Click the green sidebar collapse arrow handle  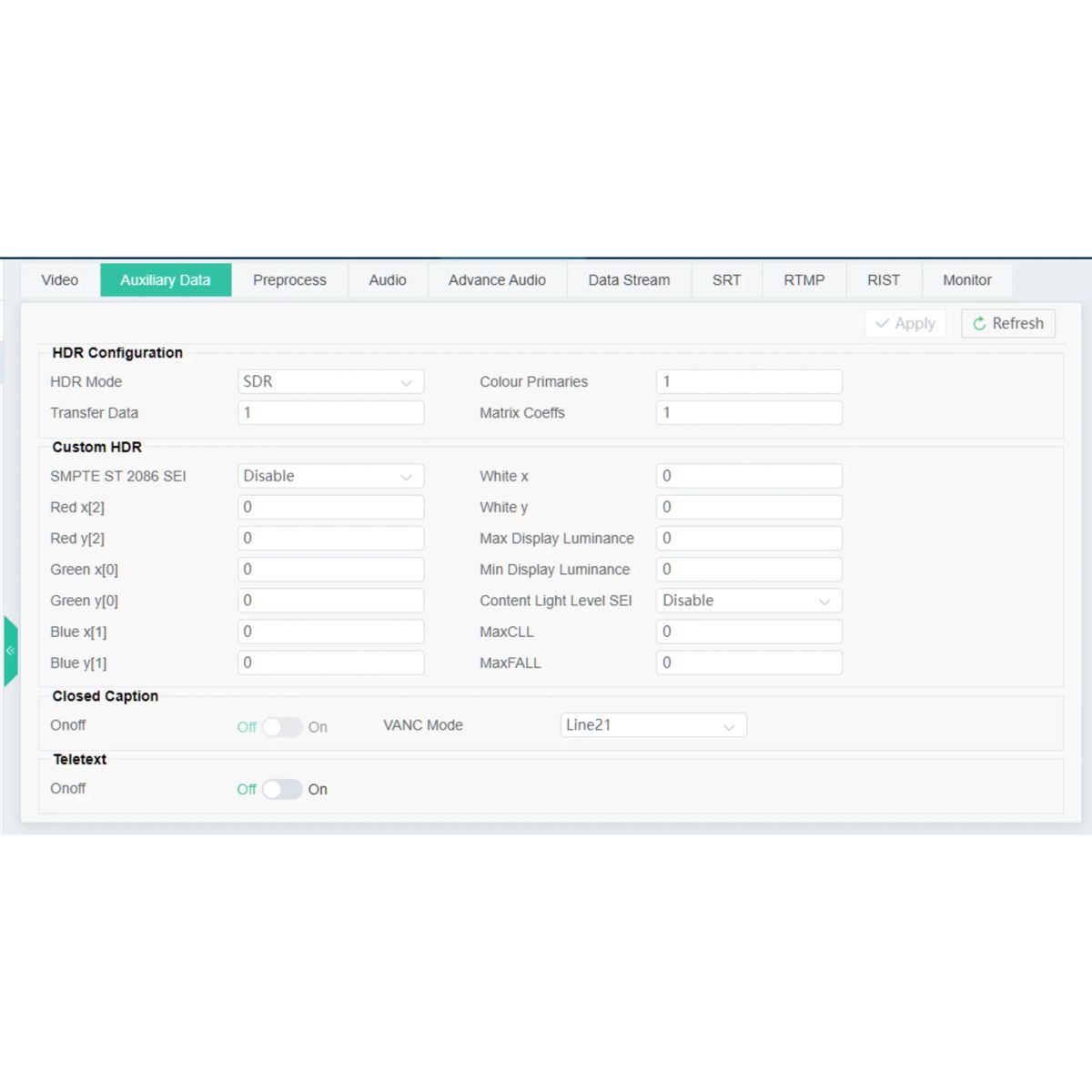(x=10, y=651)
